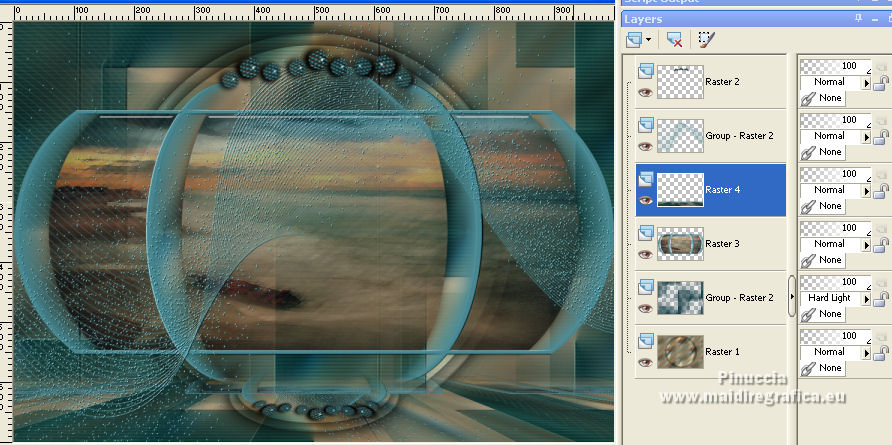This screenshot has height=445, width=892.
Task: Click link None button of Normal Group - Raster 2
Action: pos(823,152)
